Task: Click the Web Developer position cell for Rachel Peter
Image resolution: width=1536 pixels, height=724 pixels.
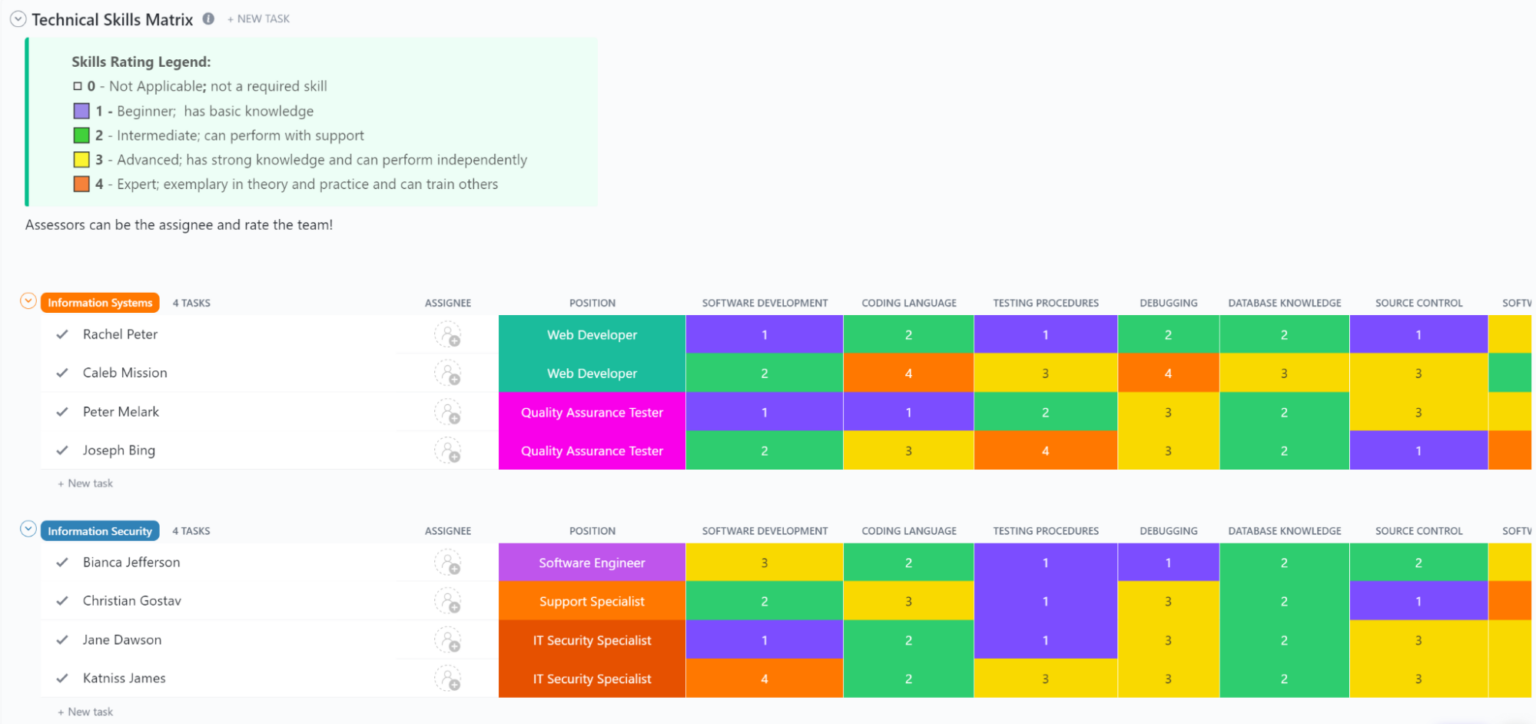Action: point(591,335)
